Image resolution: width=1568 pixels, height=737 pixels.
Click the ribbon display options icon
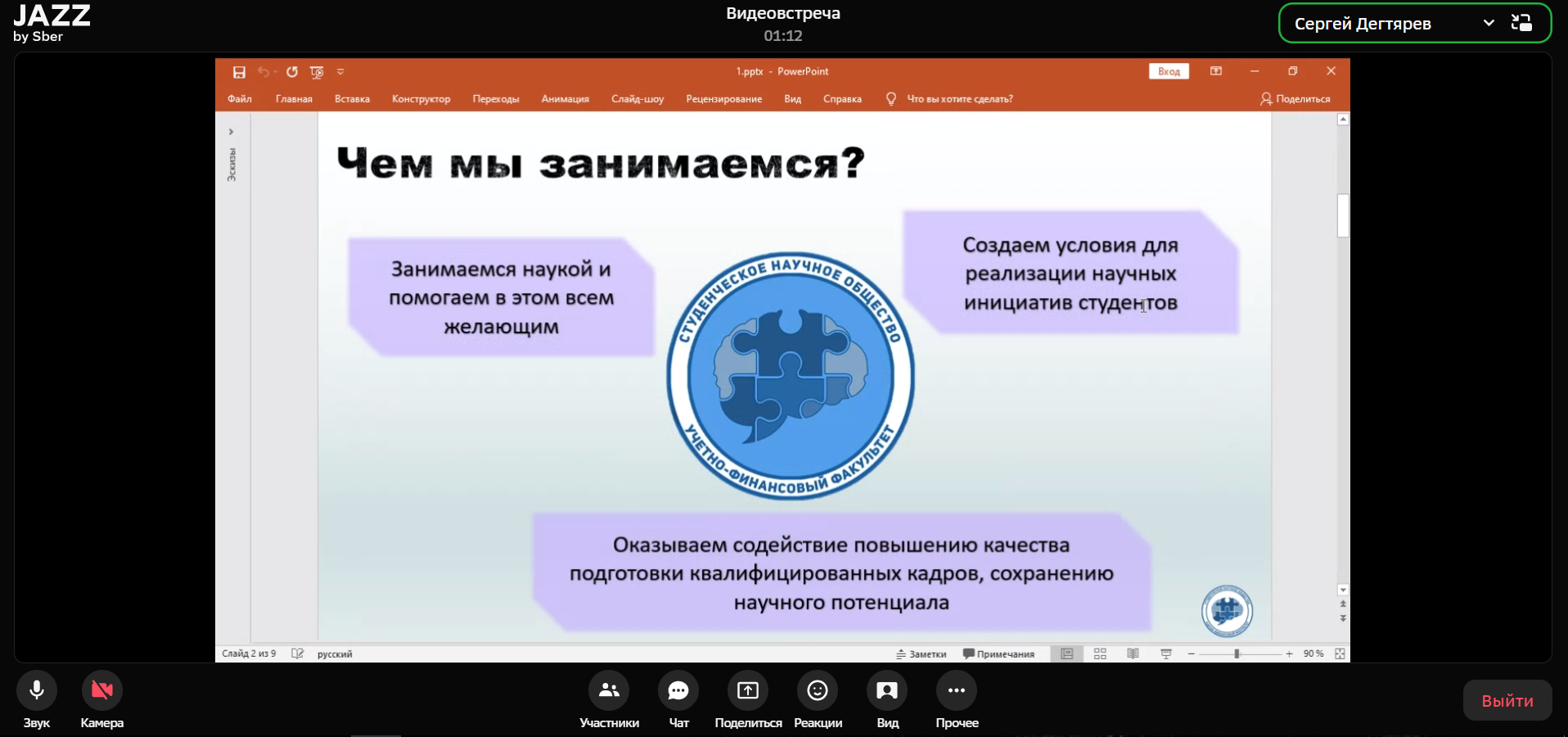coord(1216,71)
